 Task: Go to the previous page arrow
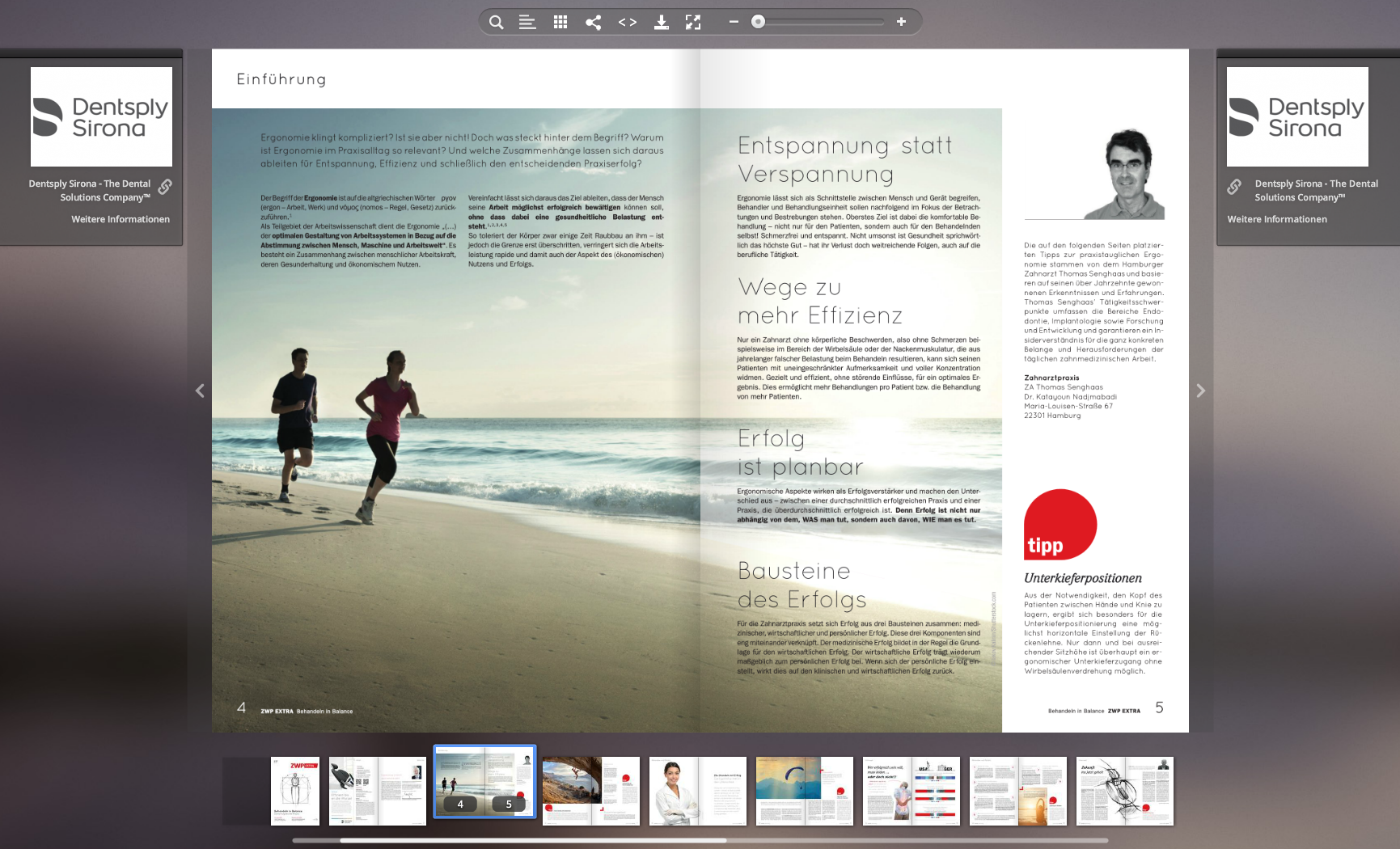(x=200, y=391)
